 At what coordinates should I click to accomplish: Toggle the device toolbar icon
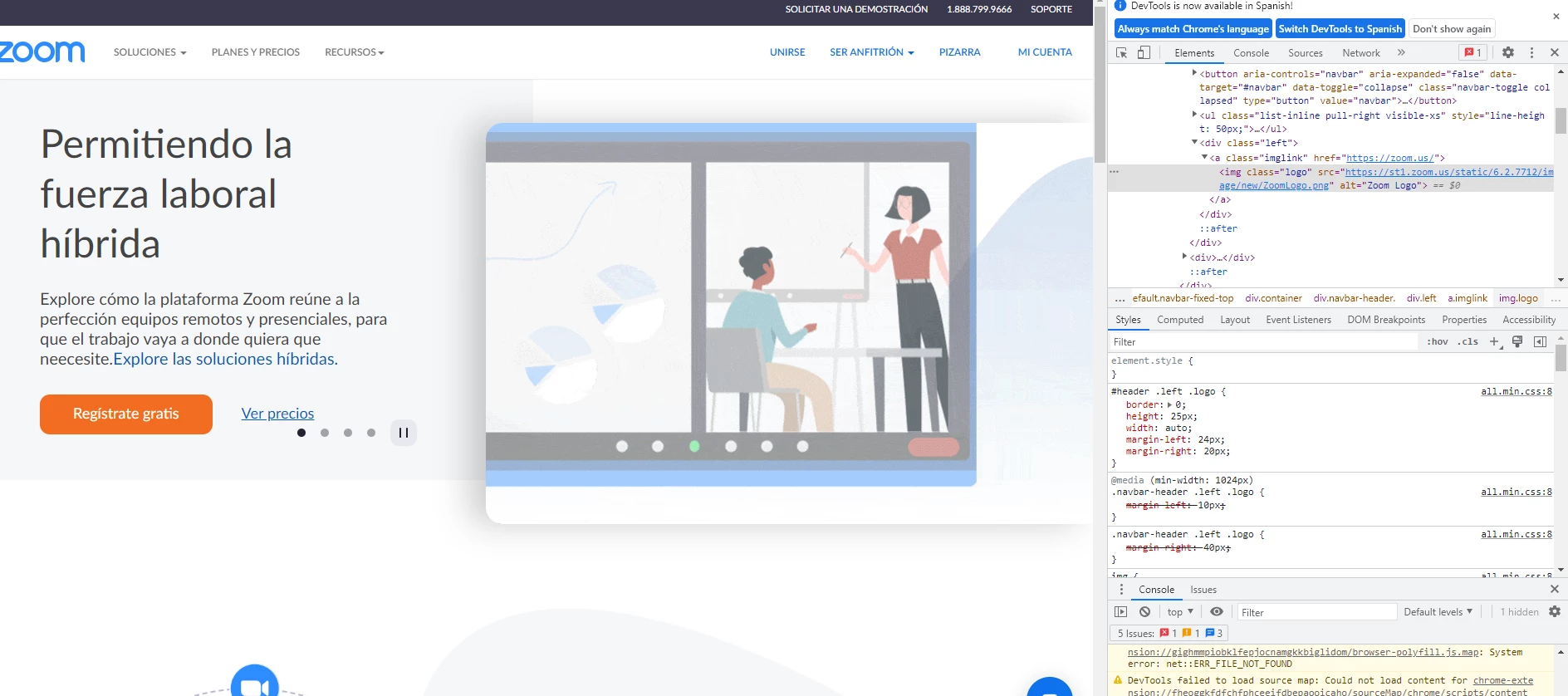(1144, 52)
